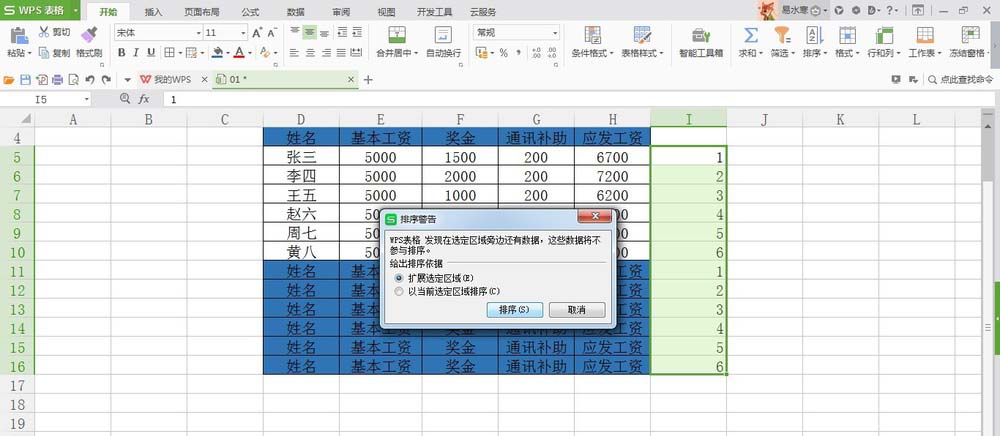Click the formula bar input showing 1
1000x436 pixels.
[579, 99]
